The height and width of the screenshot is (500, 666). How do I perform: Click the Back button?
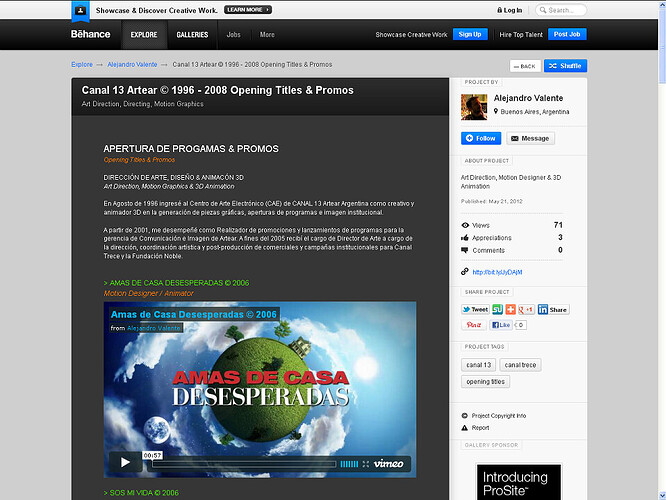[x=525, y=66]
